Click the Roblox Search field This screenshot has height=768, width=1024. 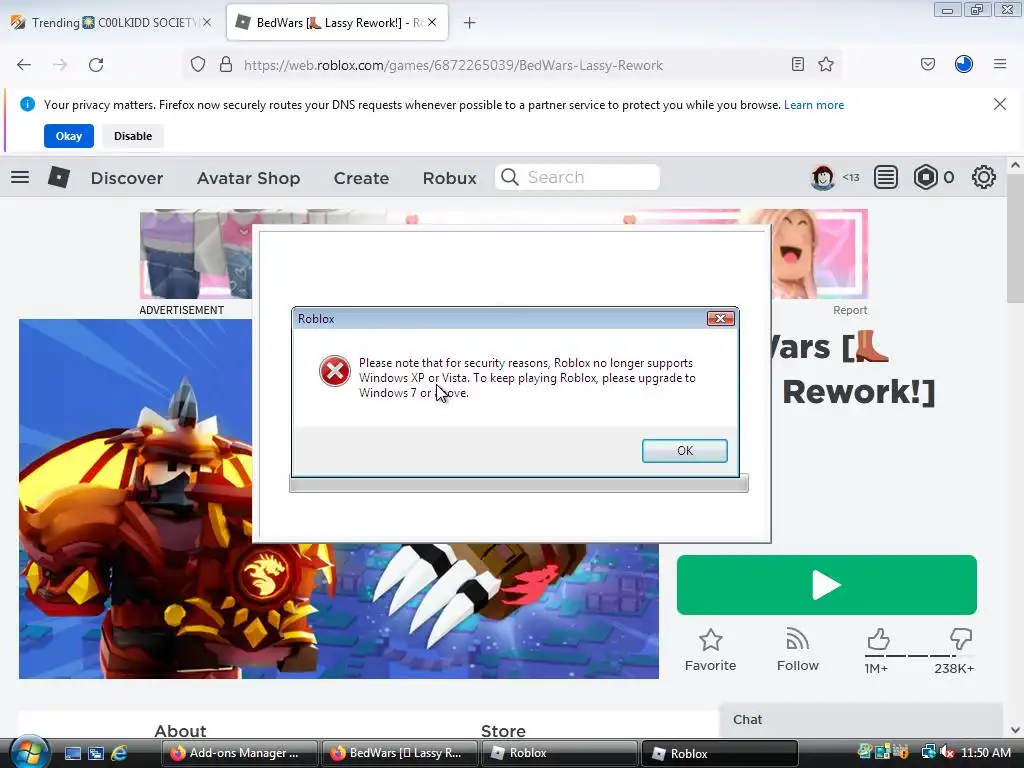[x=577, y=177]
